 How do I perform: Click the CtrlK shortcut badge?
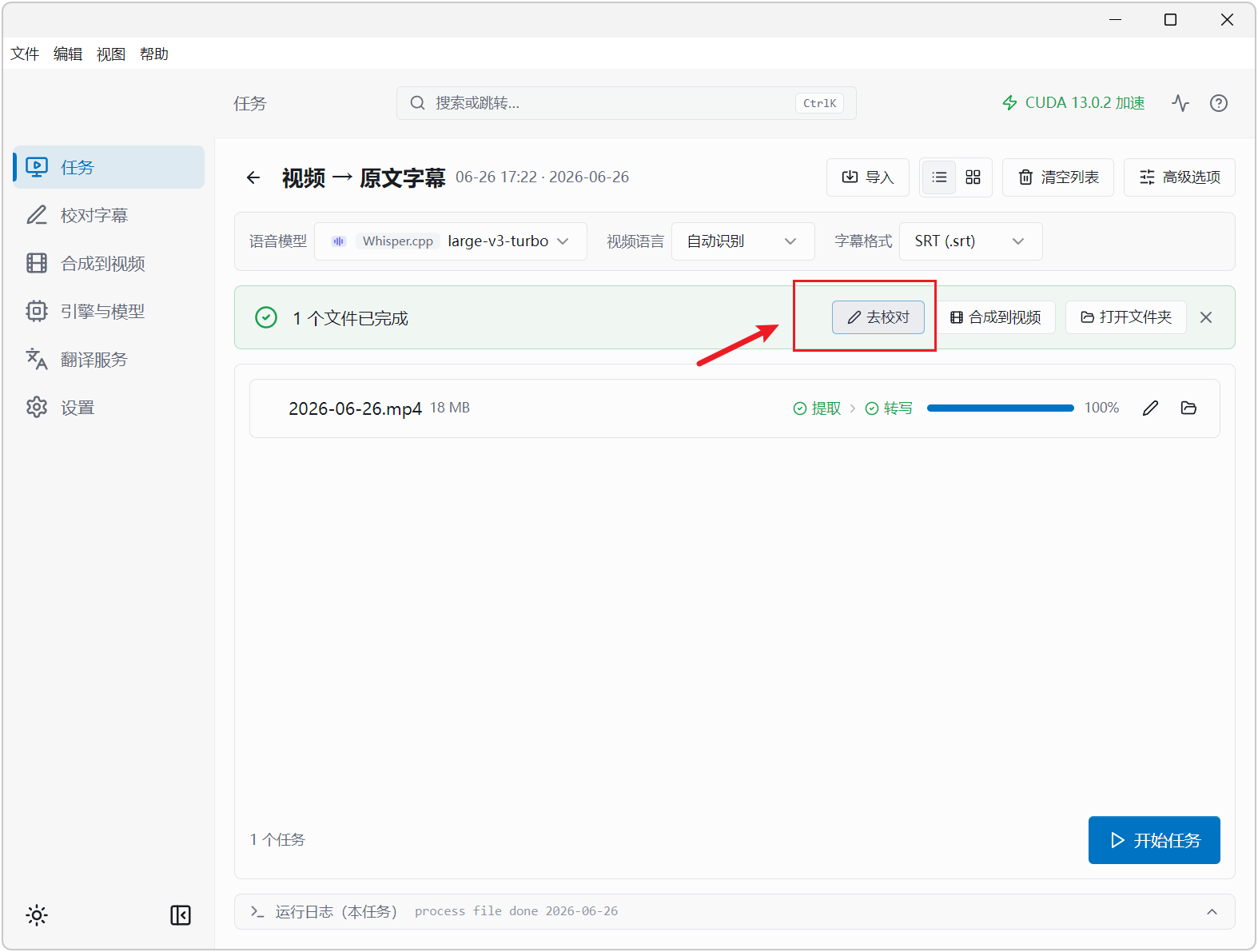[x=820, y=103]
